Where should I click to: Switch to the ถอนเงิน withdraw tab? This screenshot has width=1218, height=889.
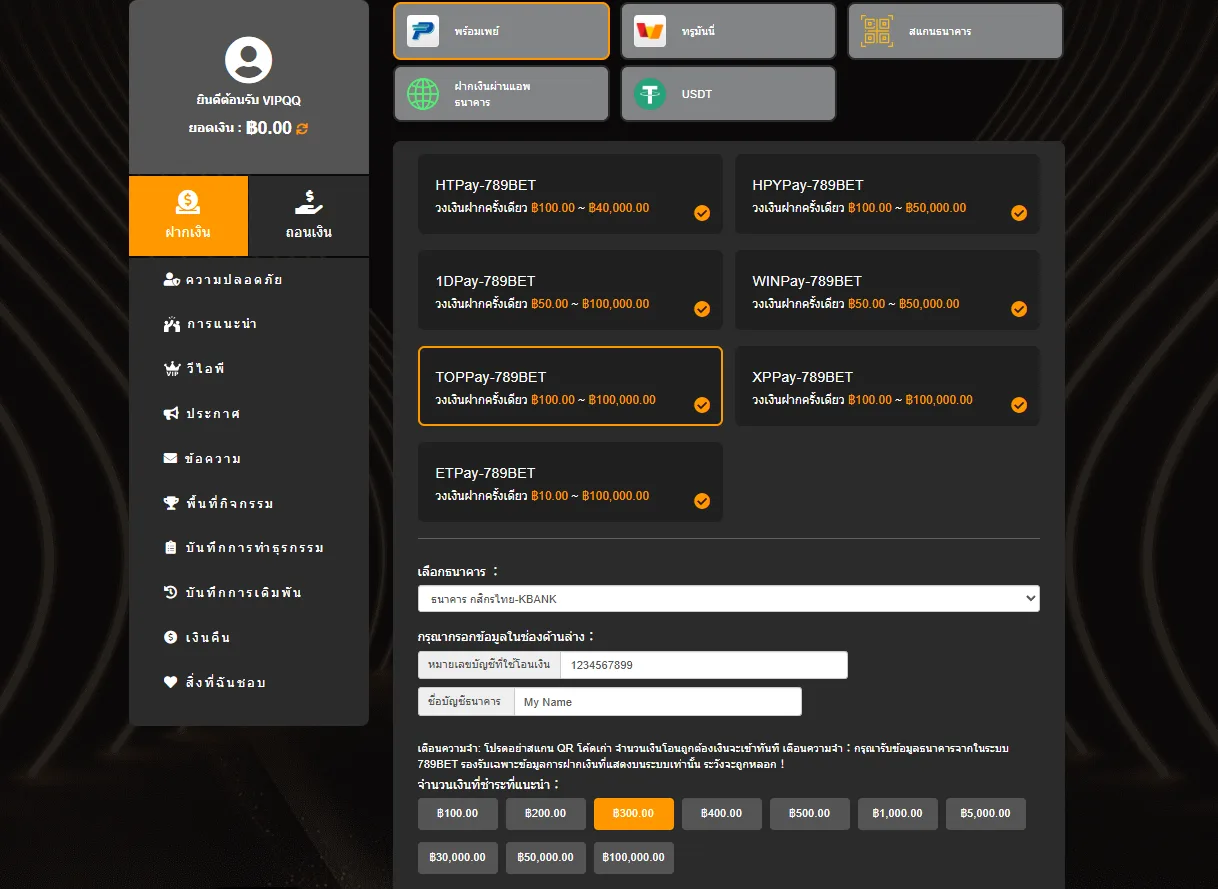pos(309,216)
